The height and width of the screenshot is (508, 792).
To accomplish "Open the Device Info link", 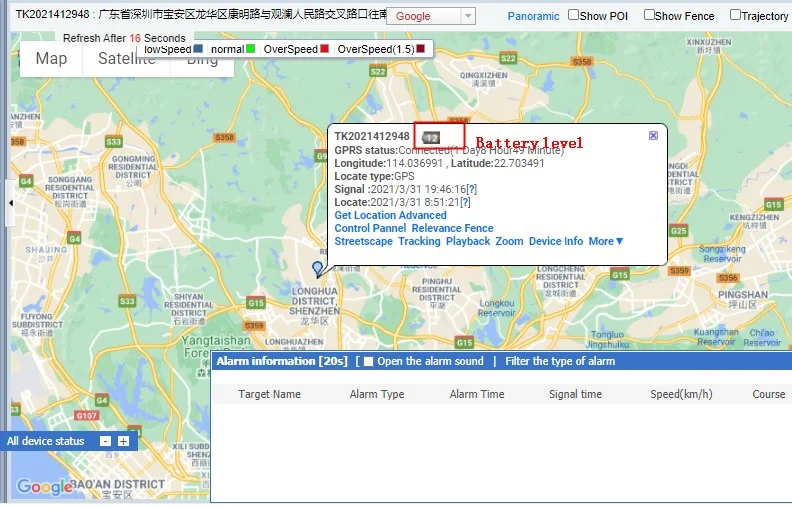I will tap(556, 241).
